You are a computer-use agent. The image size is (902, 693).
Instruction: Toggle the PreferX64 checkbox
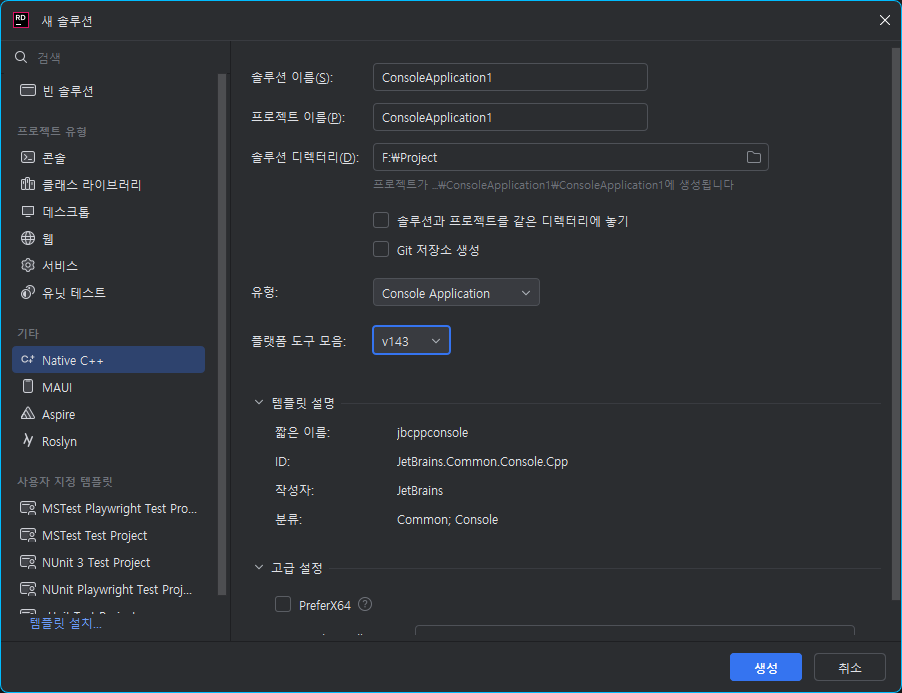[x=282, y=604]
